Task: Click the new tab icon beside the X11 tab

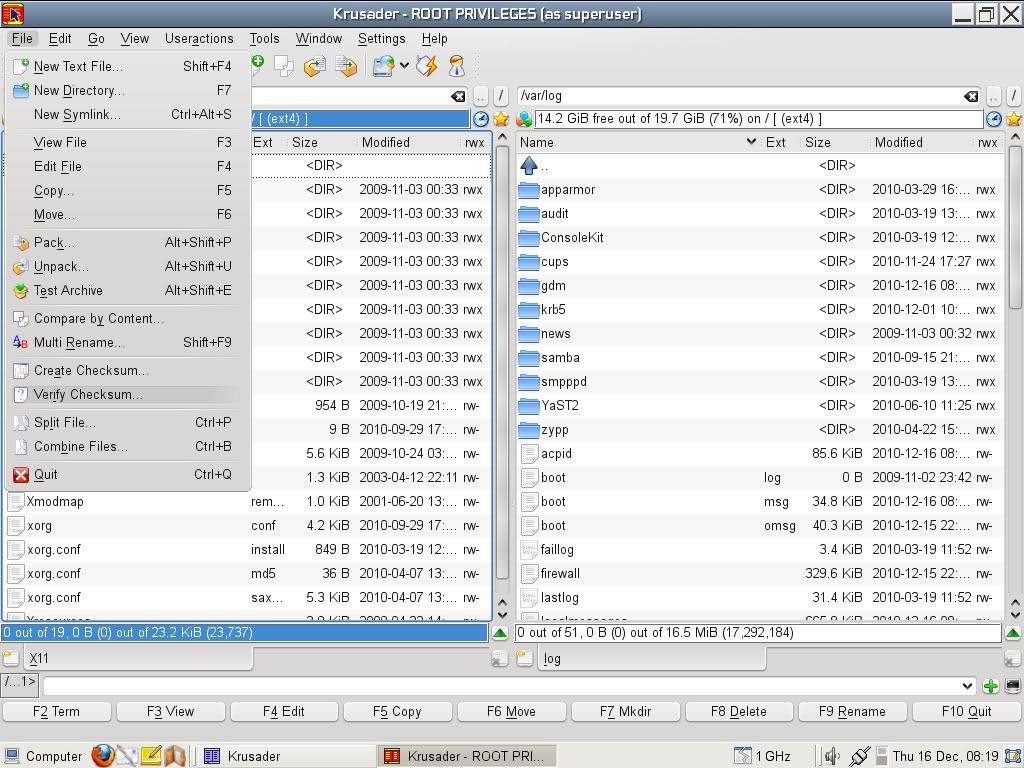Action: [10, 658]
